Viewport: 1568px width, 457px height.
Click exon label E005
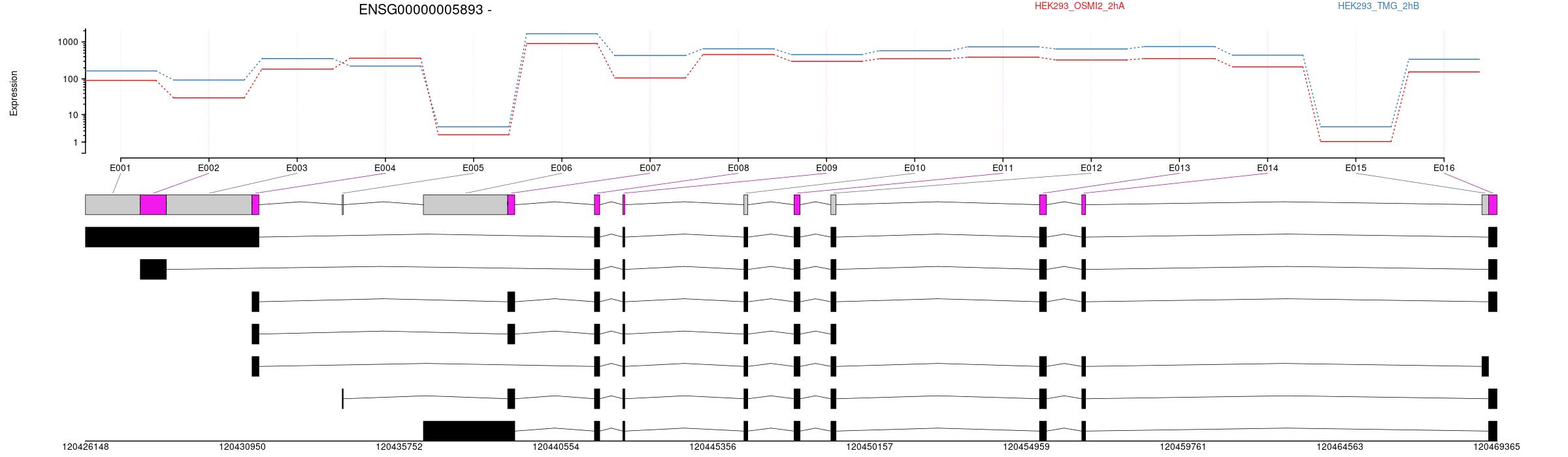click(473, 168)
